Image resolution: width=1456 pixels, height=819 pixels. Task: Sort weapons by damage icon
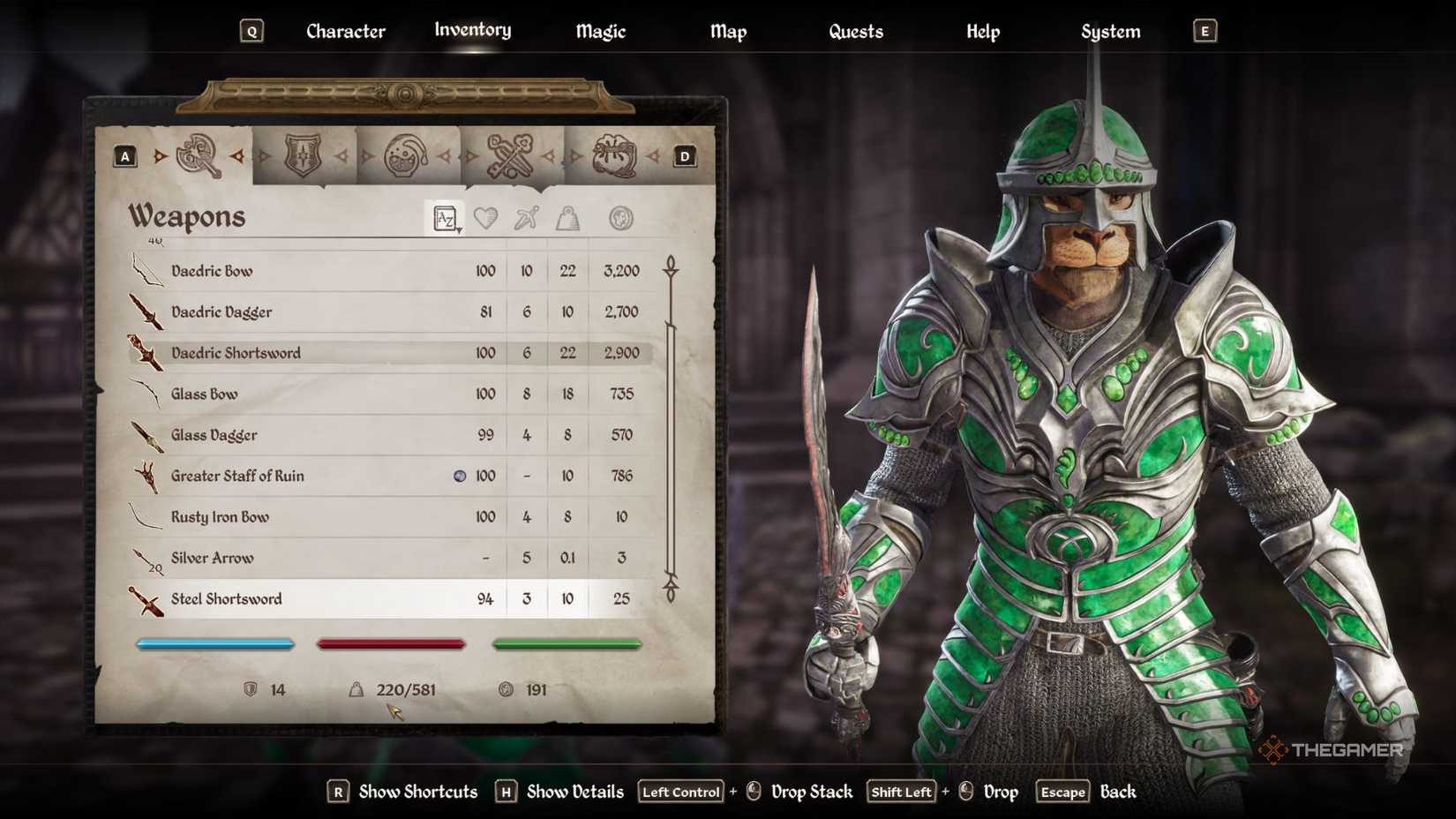[527, 218]
